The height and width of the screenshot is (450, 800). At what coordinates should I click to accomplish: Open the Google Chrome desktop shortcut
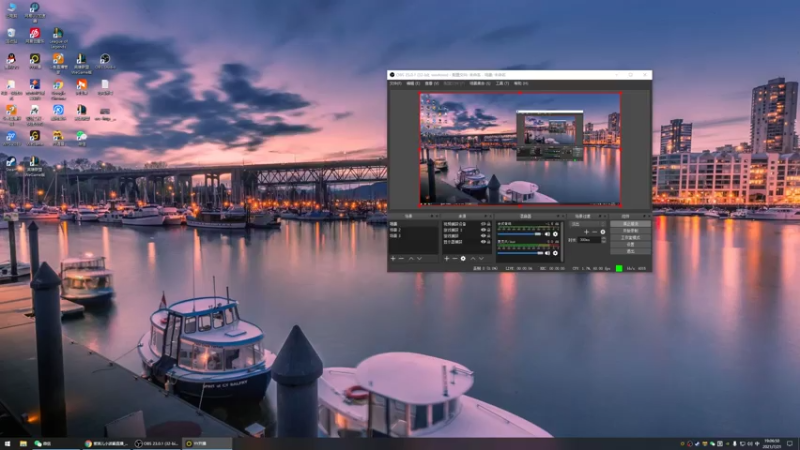(x=58, y=88)
